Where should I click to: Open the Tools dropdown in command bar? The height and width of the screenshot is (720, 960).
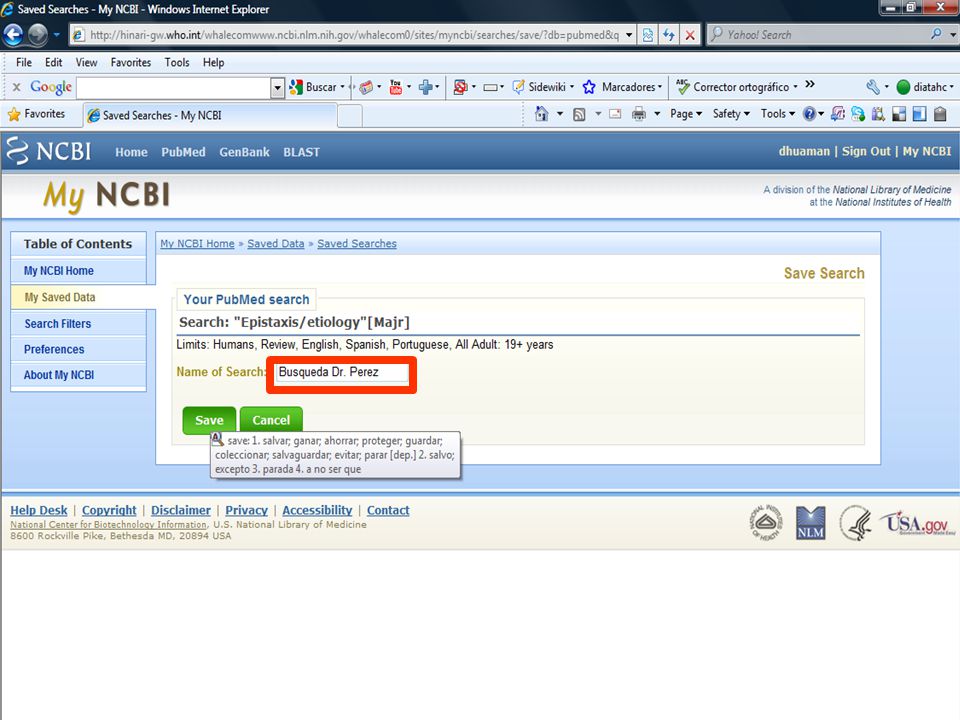pos(778,114)
